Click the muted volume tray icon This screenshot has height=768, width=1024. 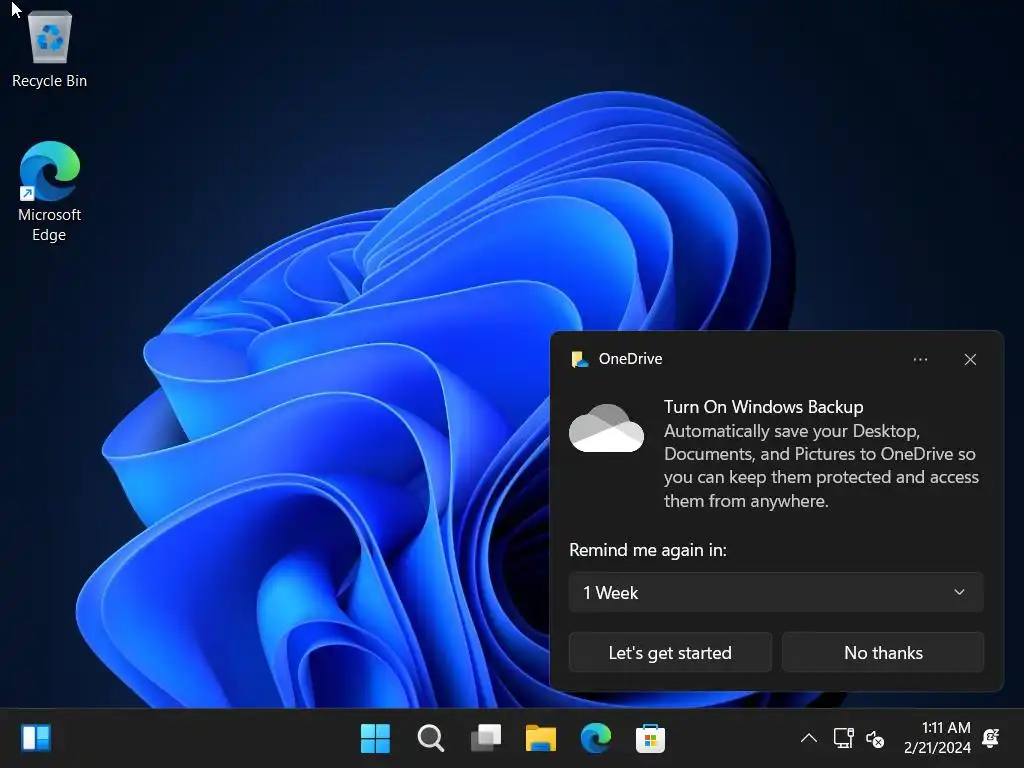point(874,739)
